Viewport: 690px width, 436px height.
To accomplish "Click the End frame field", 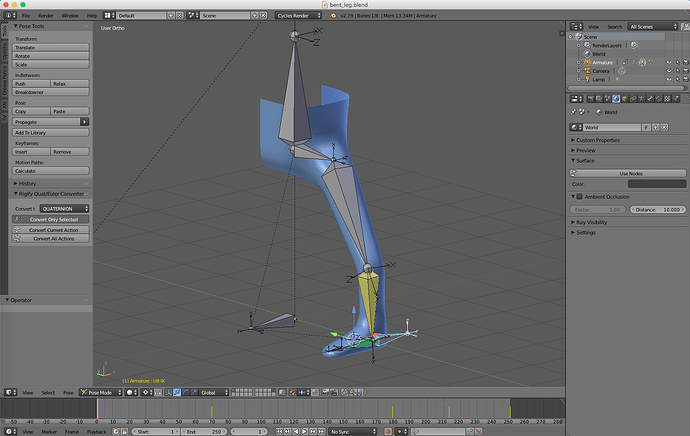I will (x=204, y=432).
